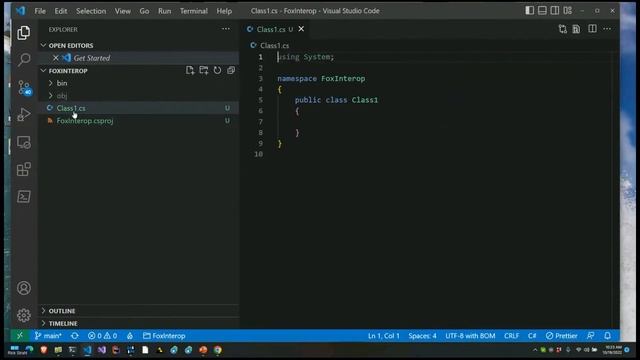
Task: Toggle the bottom panel layout
Action: 542,11
